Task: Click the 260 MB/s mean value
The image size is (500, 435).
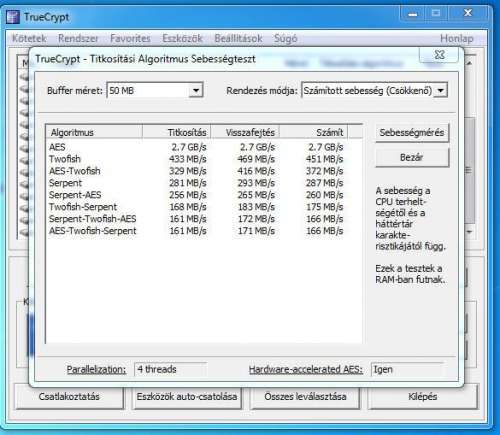Action: click(324, 195)
